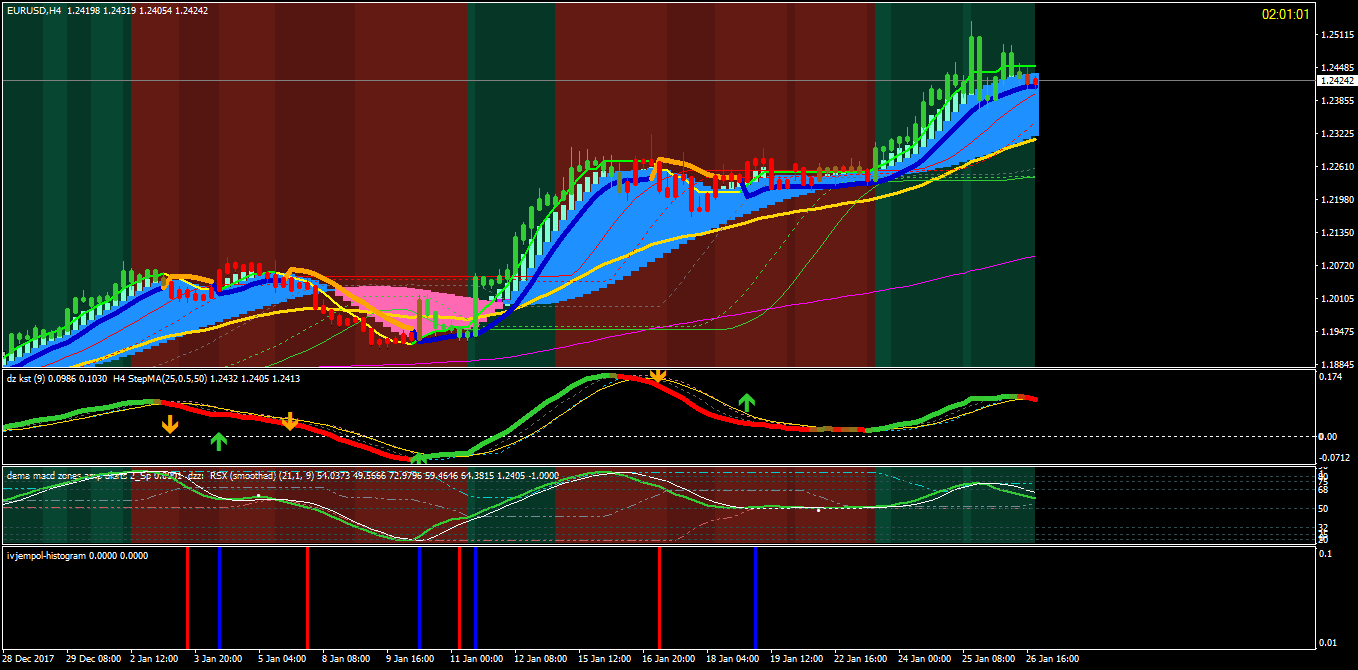Click the 19 Jan 12:00 date label
The width and height of the screenshot is (1358, 670).
point(796,659)
